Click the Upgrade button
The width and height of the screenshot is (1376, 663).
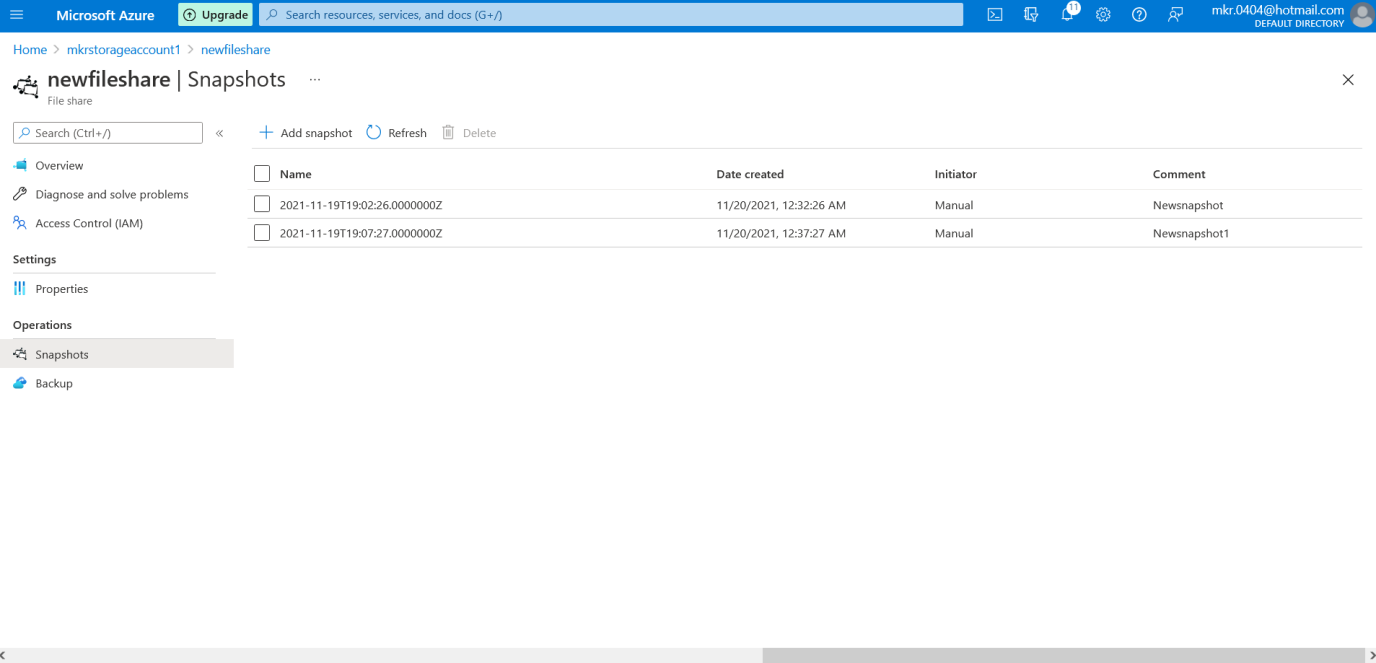(215, 15)
